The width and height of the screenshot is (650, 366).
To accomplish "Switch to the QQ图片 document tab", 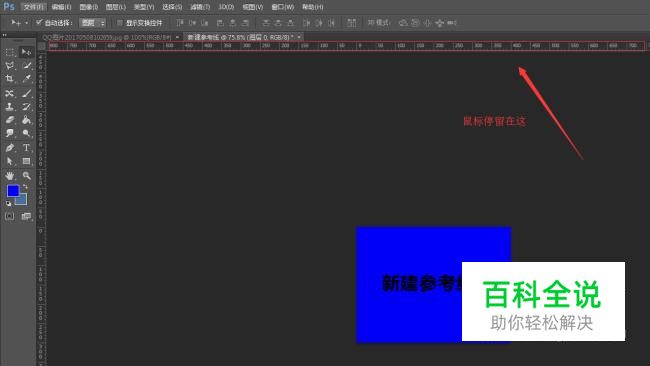I will click(107, 37).
